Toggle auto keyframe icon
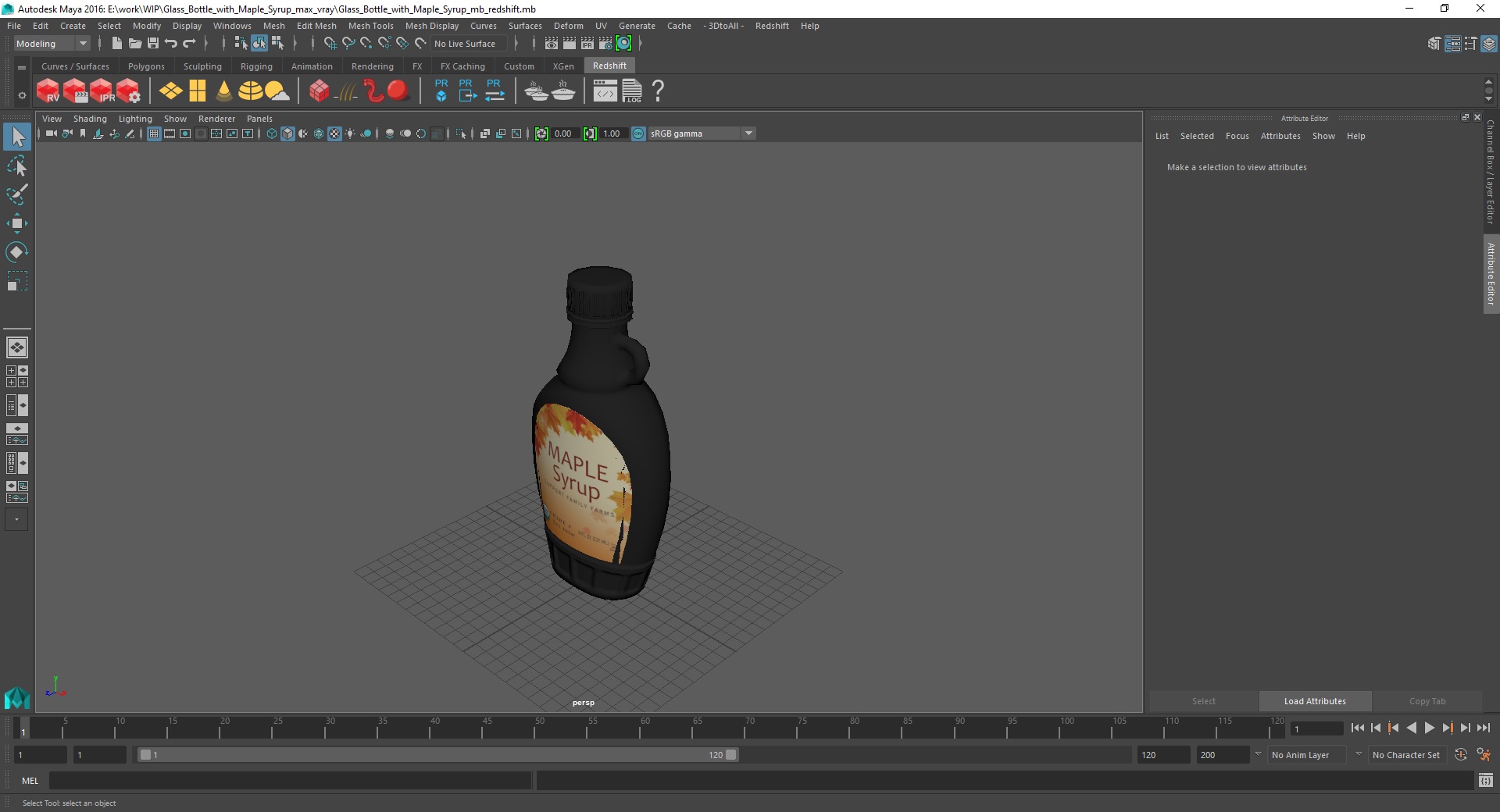Screen dimensions: 1500x812 click(1461, 755)
